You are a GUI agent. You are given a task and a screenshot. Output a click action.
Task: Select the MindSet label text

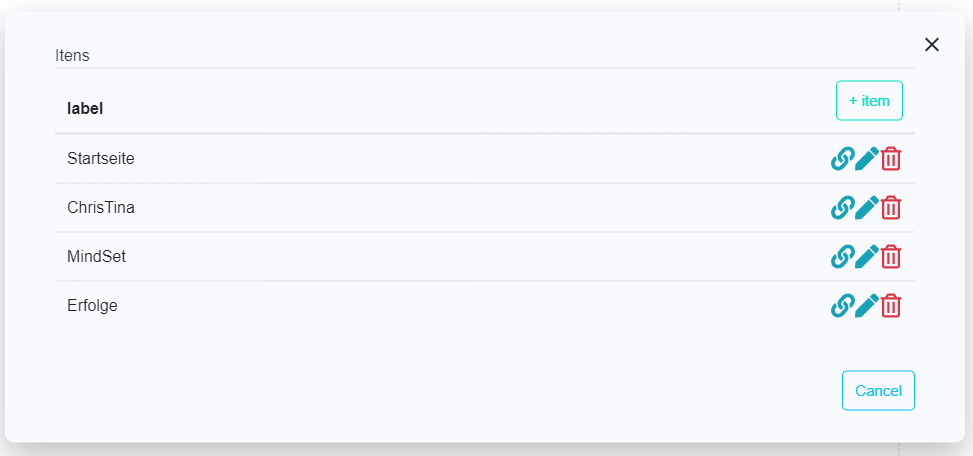coord(96,257)
